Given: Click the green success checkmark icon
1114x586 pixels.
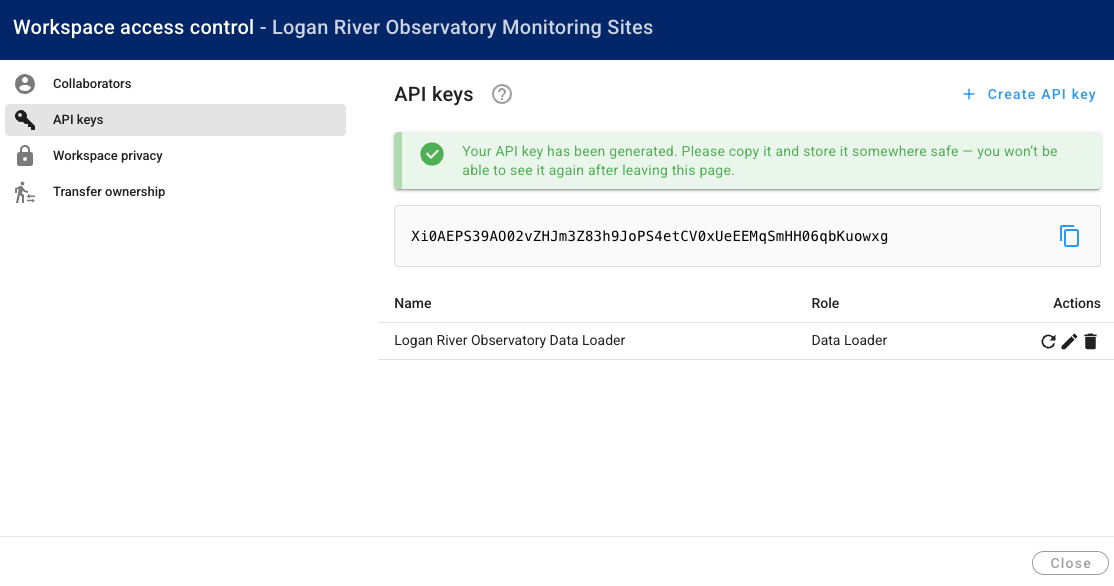Looking at the screenshot, I should (x=431, y=153).
